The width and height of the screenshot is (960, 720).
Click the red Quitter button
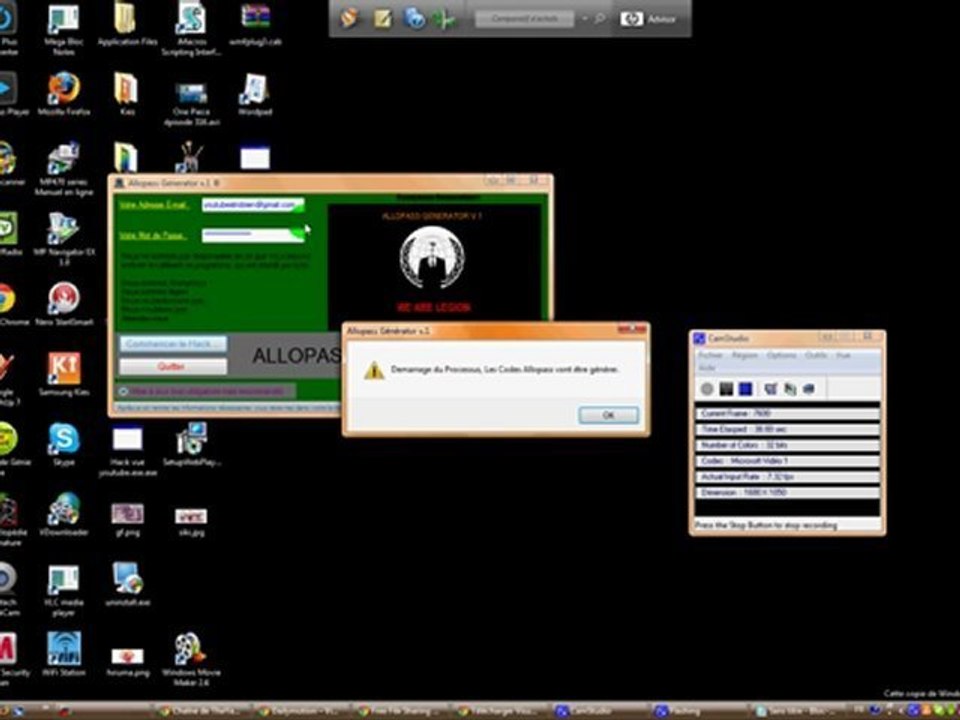(173, 366)
